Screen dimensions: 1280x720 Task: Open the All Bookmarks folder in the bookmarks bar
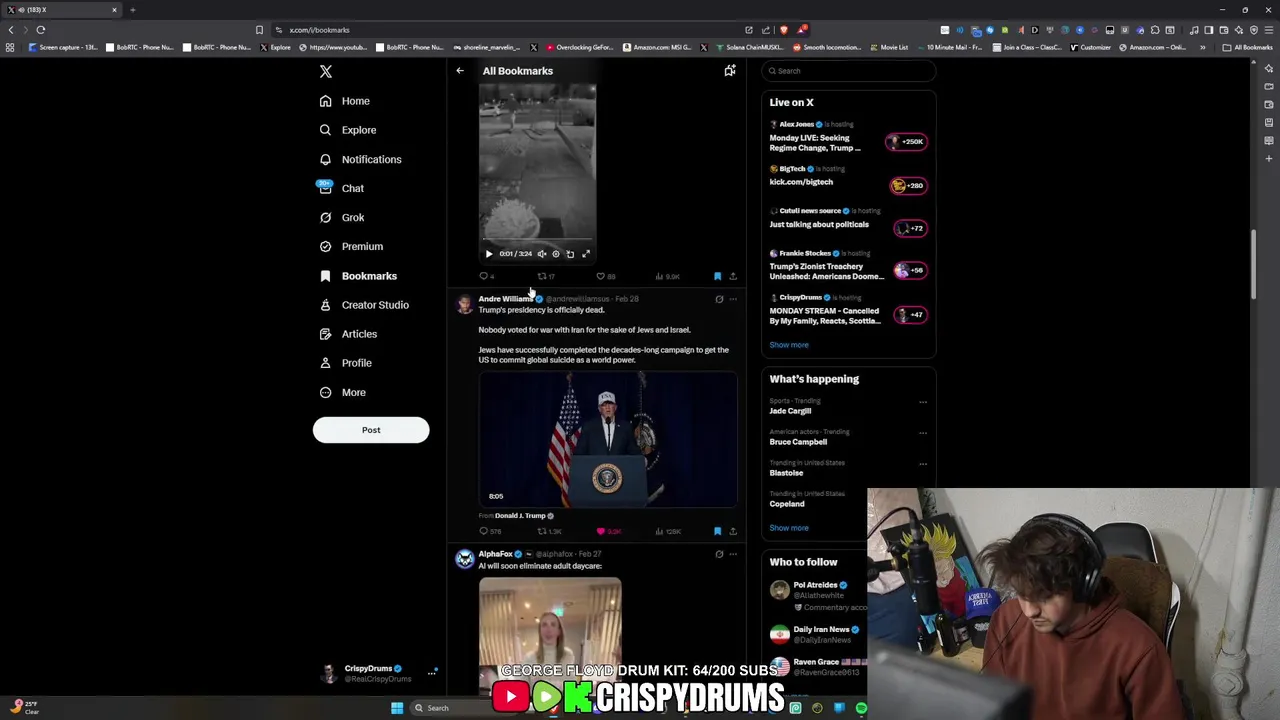pyautogui.click(x=1247, y=47)
